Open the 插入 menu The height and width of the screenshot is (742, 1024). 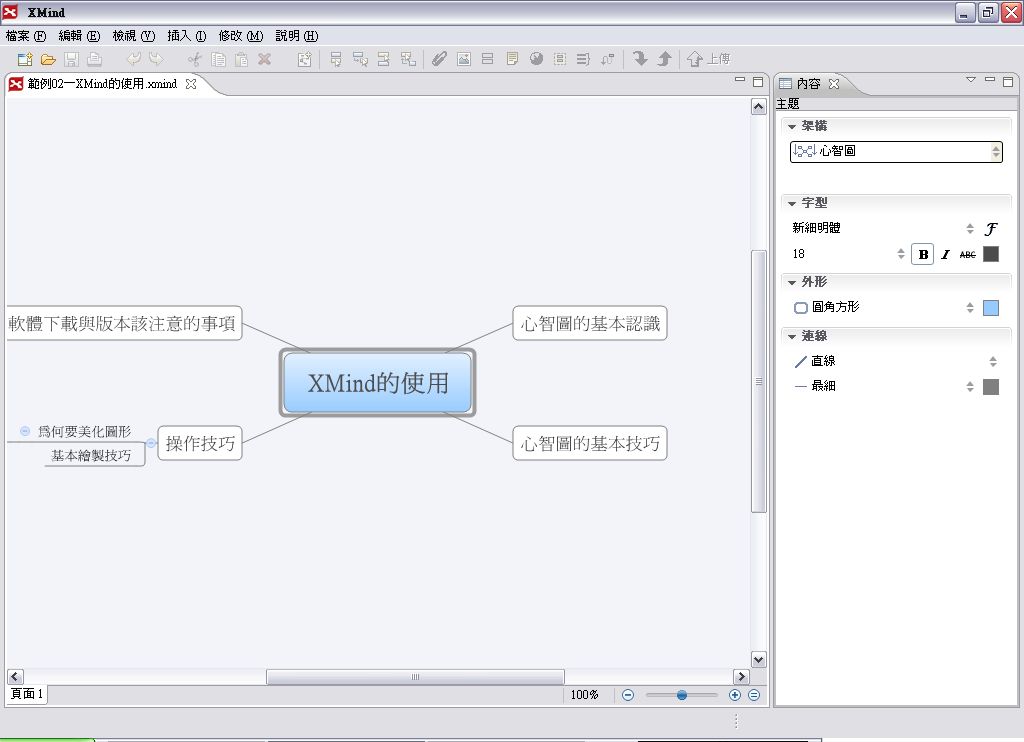click(x=187, y=36)
